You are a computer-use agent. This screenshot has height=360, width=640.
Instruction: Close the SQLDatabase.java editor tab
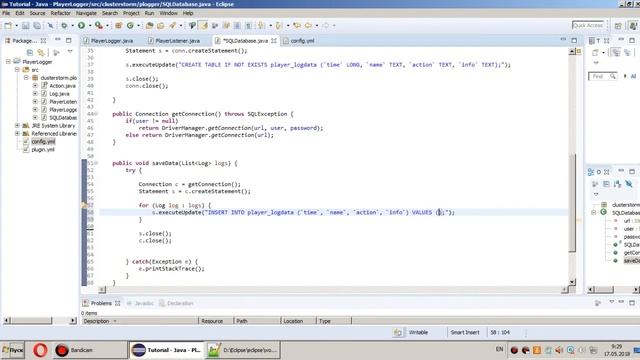pos(273,41)
